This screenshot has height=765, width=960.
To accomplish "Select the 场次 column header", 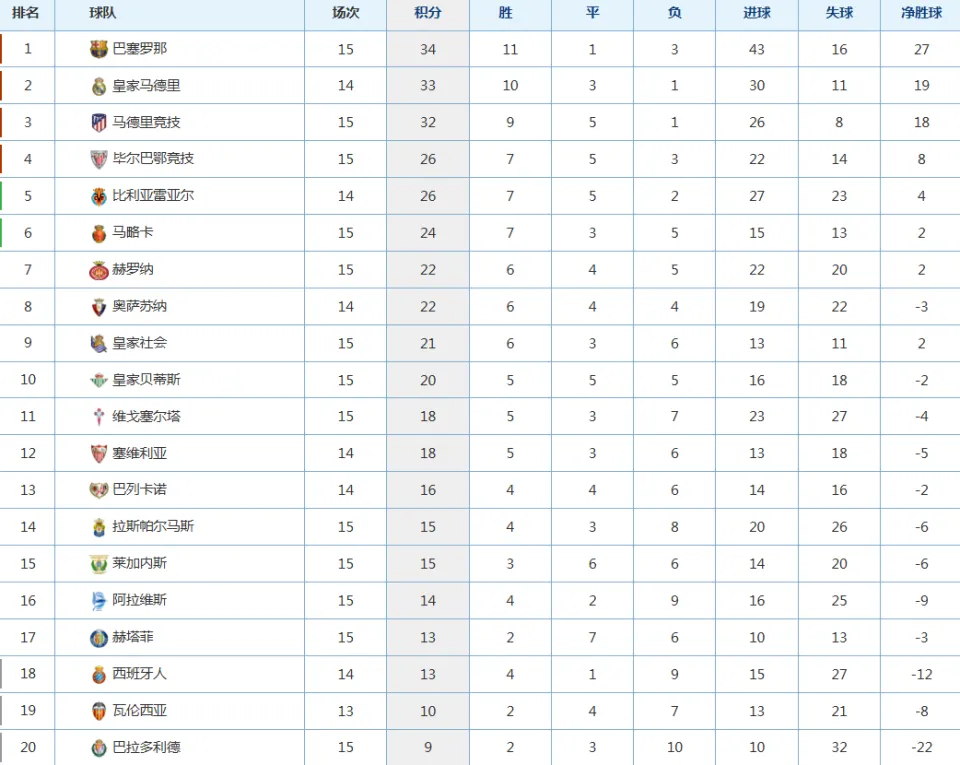I will 345,13.
